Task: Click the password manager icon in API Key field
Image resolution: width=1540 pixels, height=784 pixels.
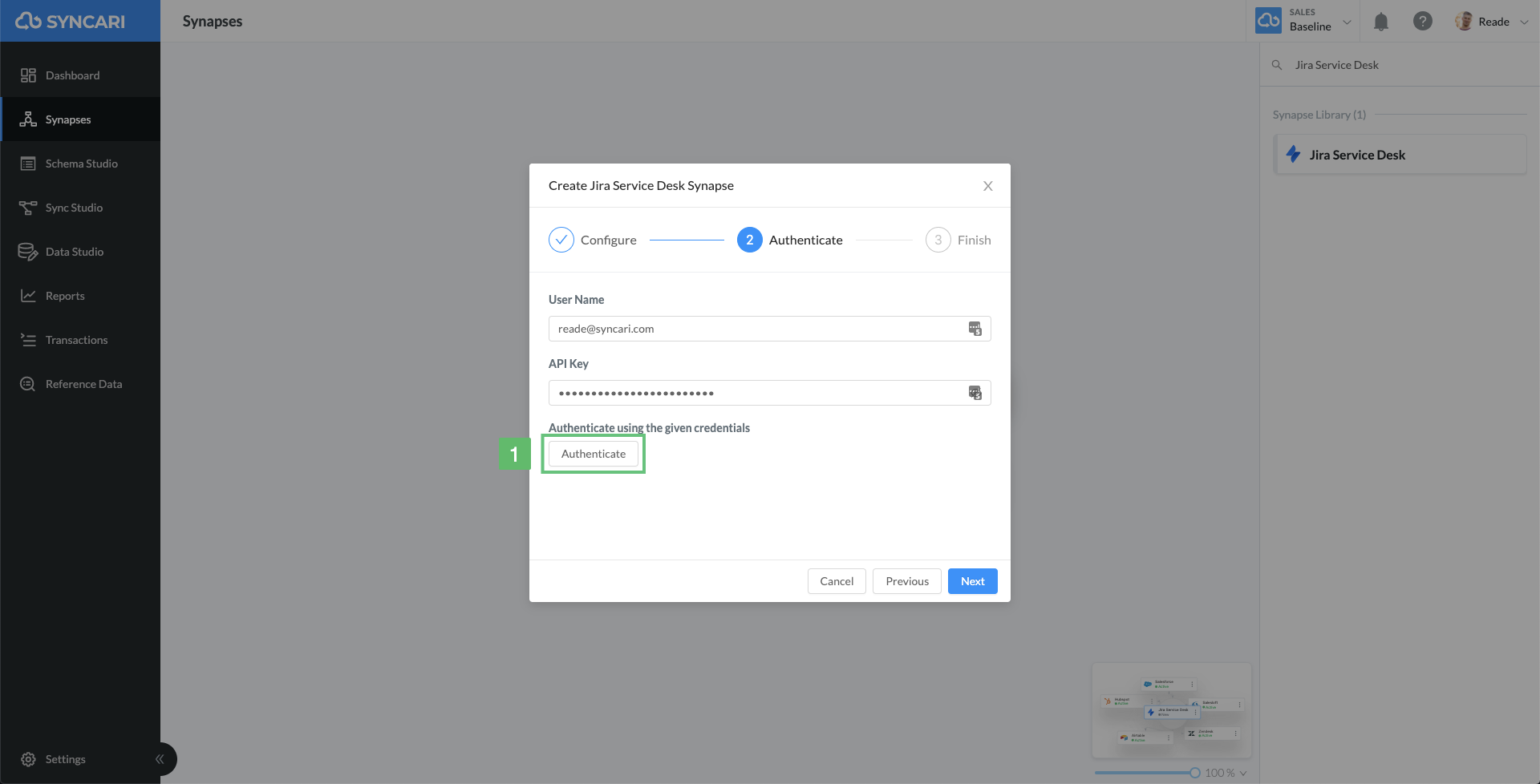Action: click(975, 393)
